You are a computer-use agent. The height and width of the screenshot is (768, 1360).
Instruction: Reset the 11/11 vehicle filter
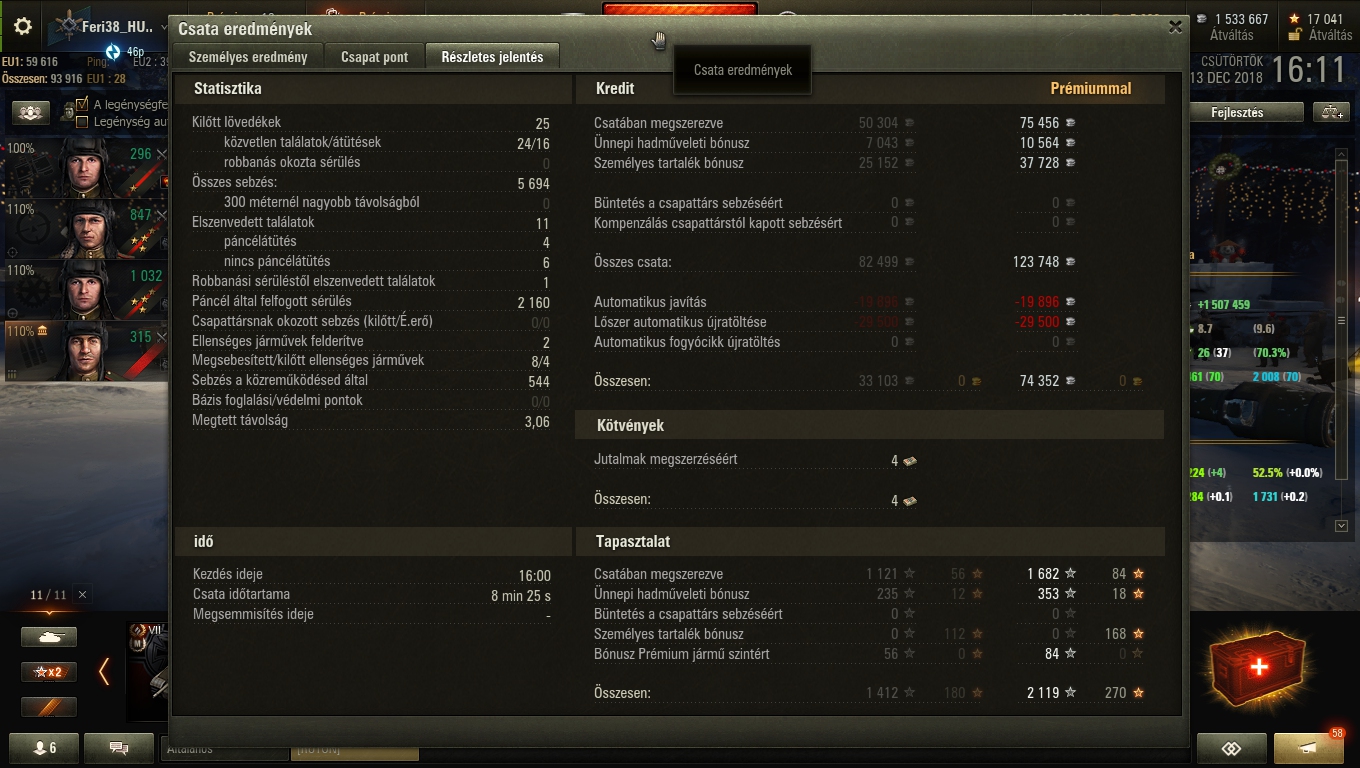coord(82,594)
